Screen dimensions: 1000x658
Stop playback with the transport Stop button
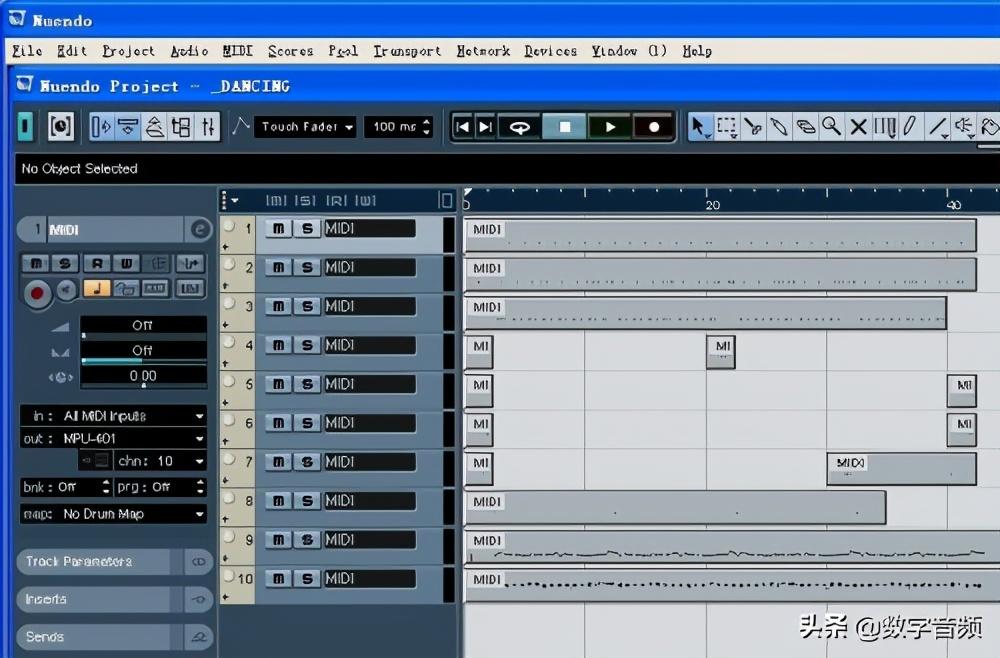(x=565, y=127)
